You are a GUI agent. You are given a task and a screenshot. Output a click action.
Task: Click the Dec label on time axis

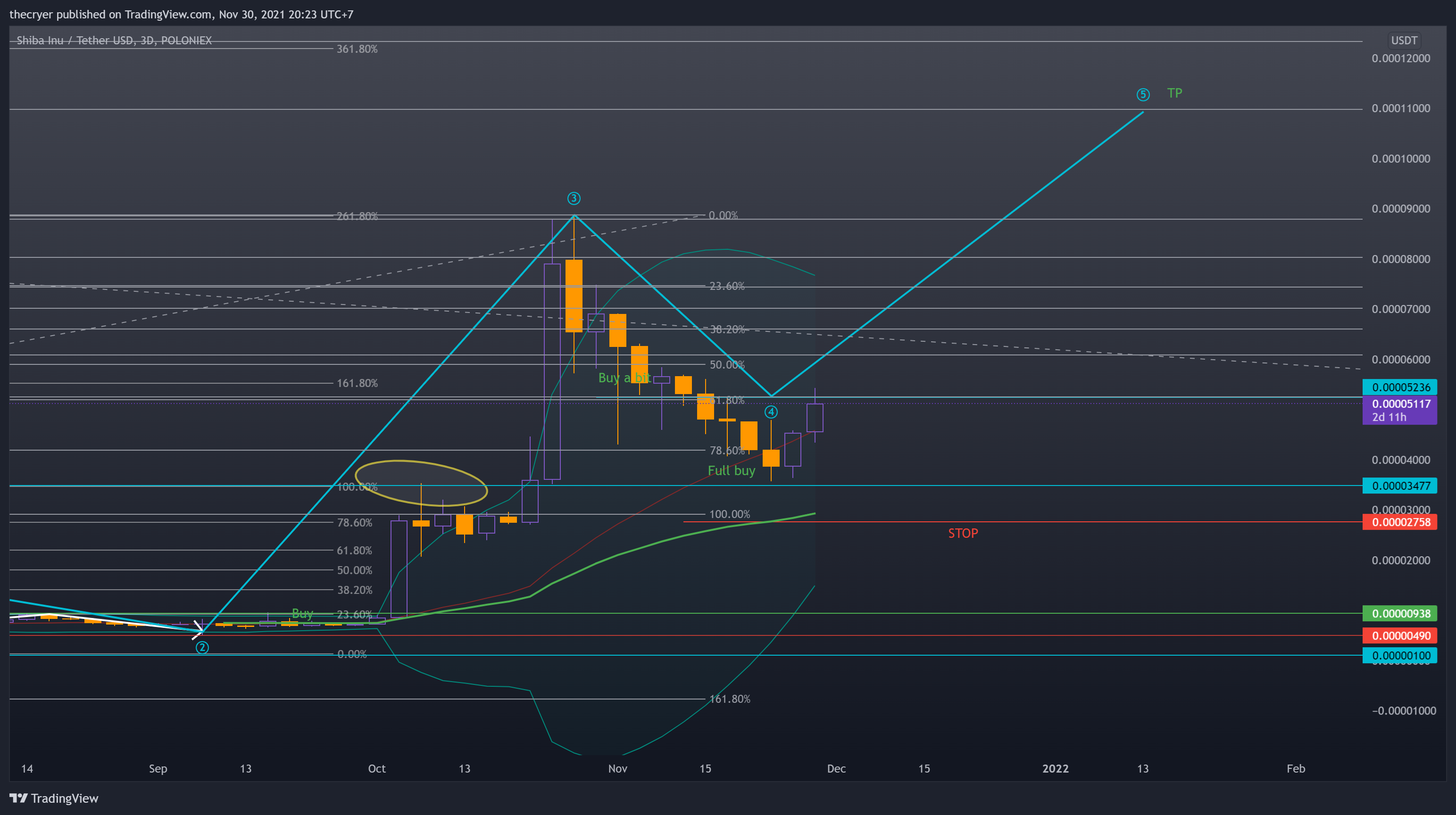(836, 768)
